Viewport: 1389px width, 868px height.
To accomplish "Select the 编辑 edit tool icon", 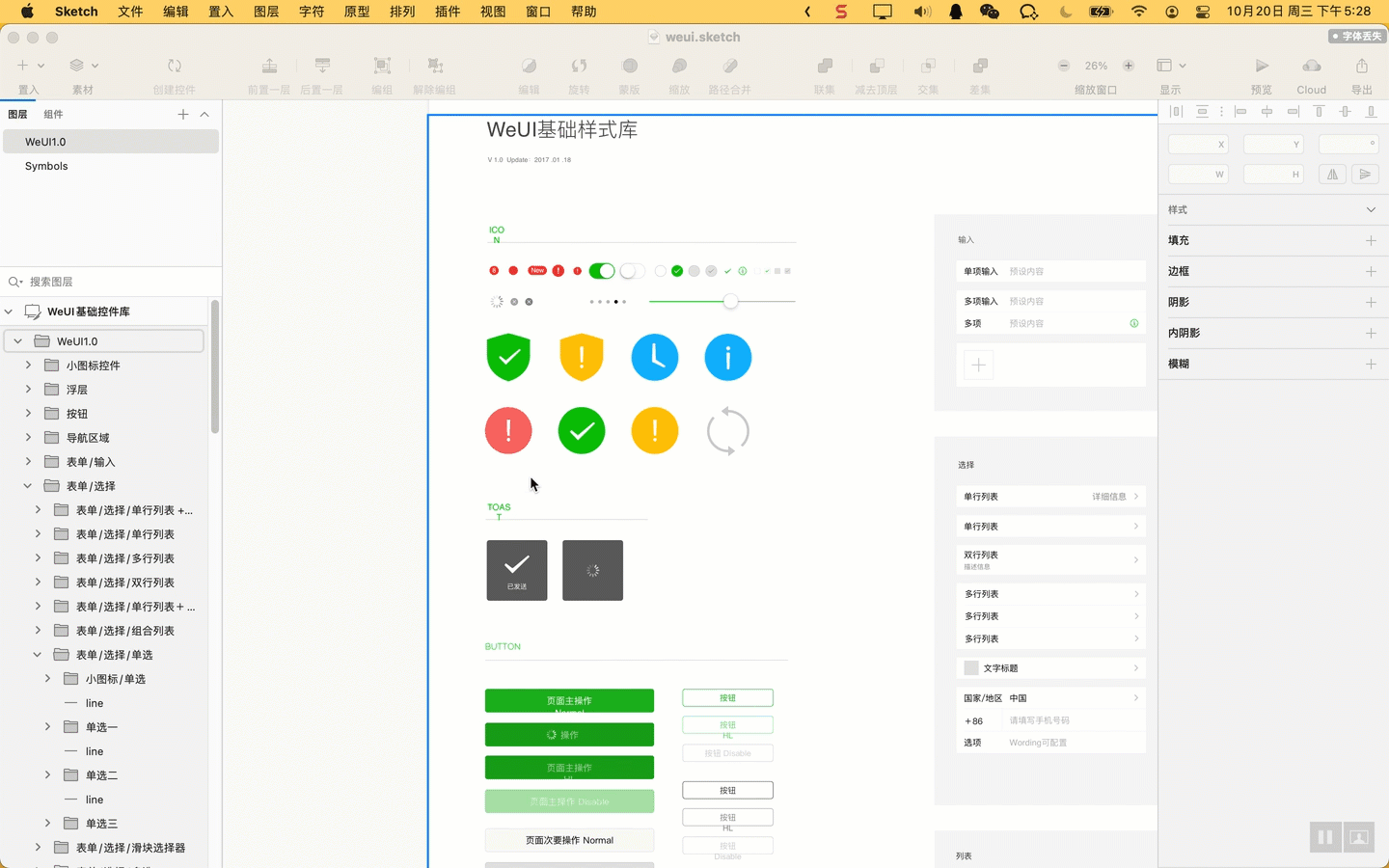I will [x=529, y=66].
